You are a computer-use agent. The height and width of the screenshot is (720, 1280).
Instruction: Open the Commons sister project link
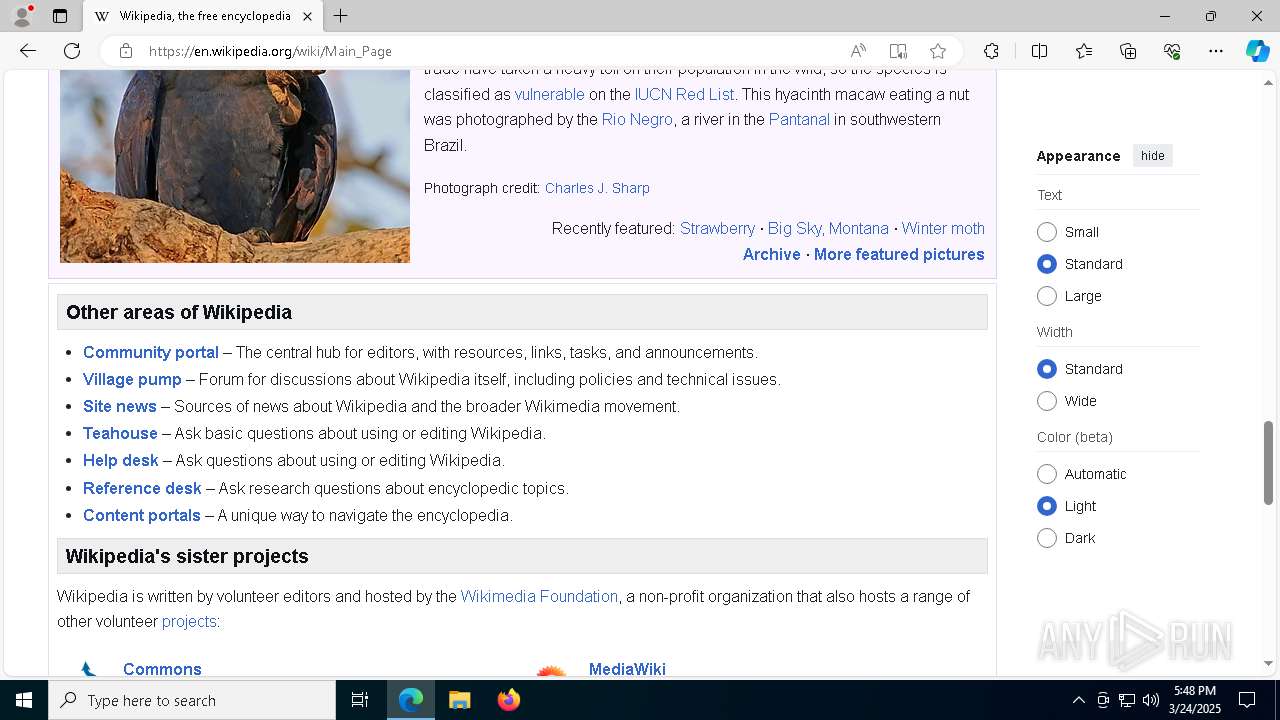pyautogui.click(x=162, y=669)
